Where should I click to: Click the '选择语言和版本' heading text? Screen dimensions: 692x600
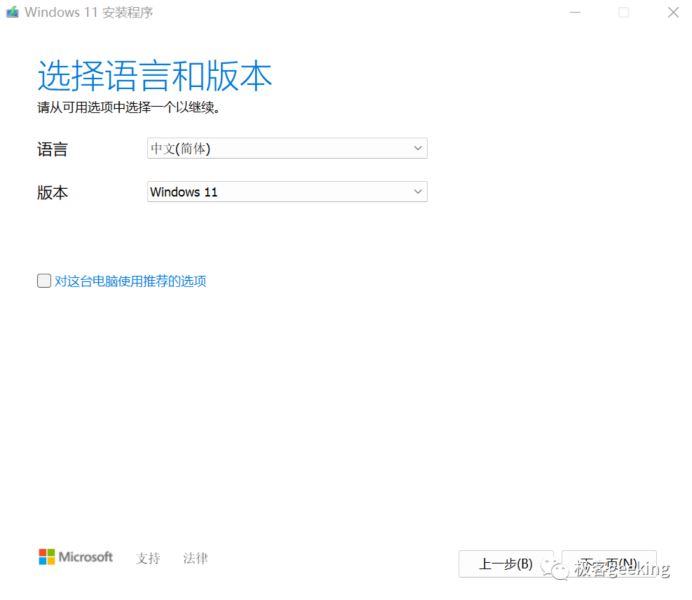click(154, 76)
